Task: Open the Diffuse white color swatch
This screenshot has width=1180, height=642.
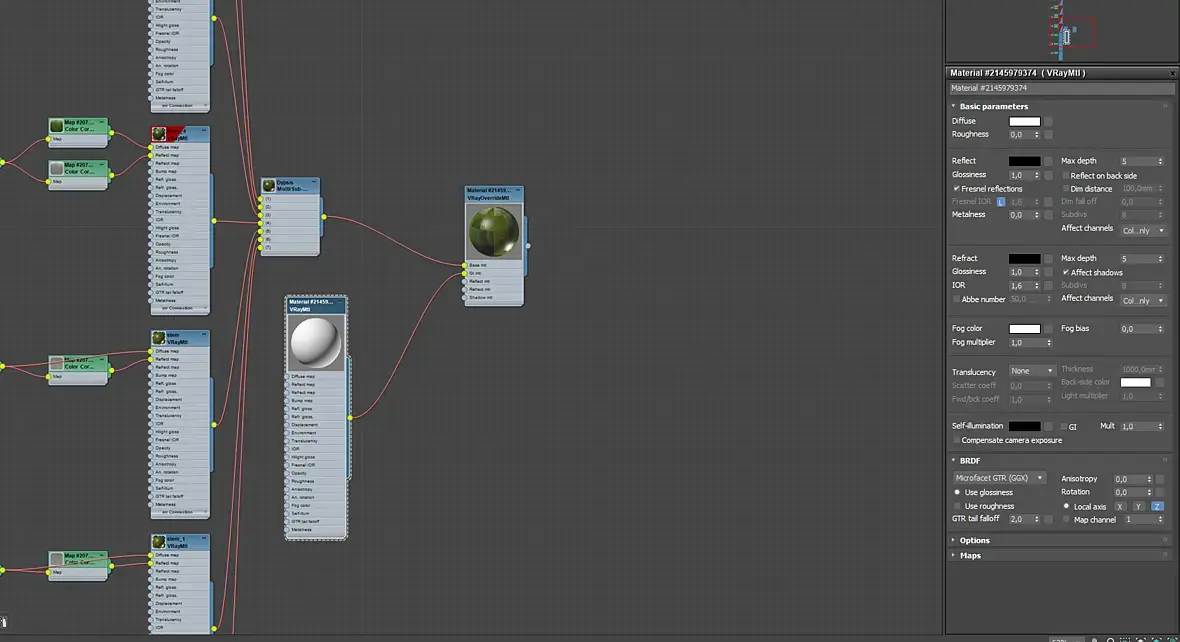Action: pos(1024,121)
